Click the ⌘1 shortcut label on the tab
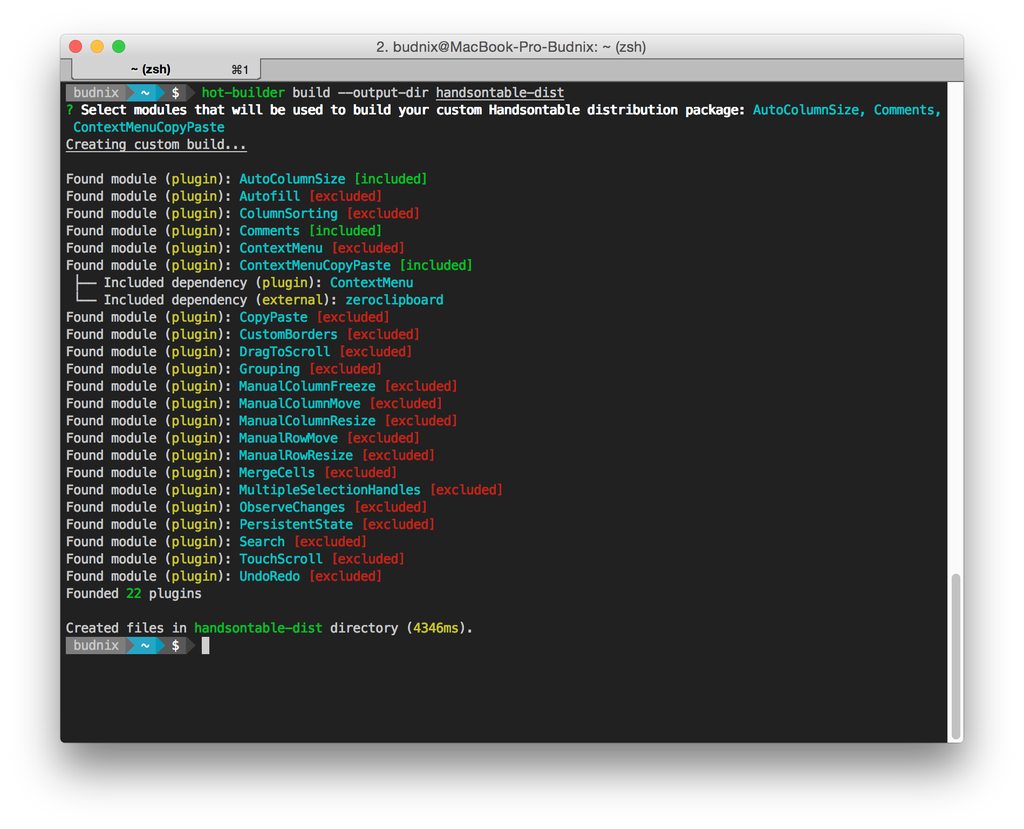Viewport: 1024px width, 829px height. tap(240, 70)
